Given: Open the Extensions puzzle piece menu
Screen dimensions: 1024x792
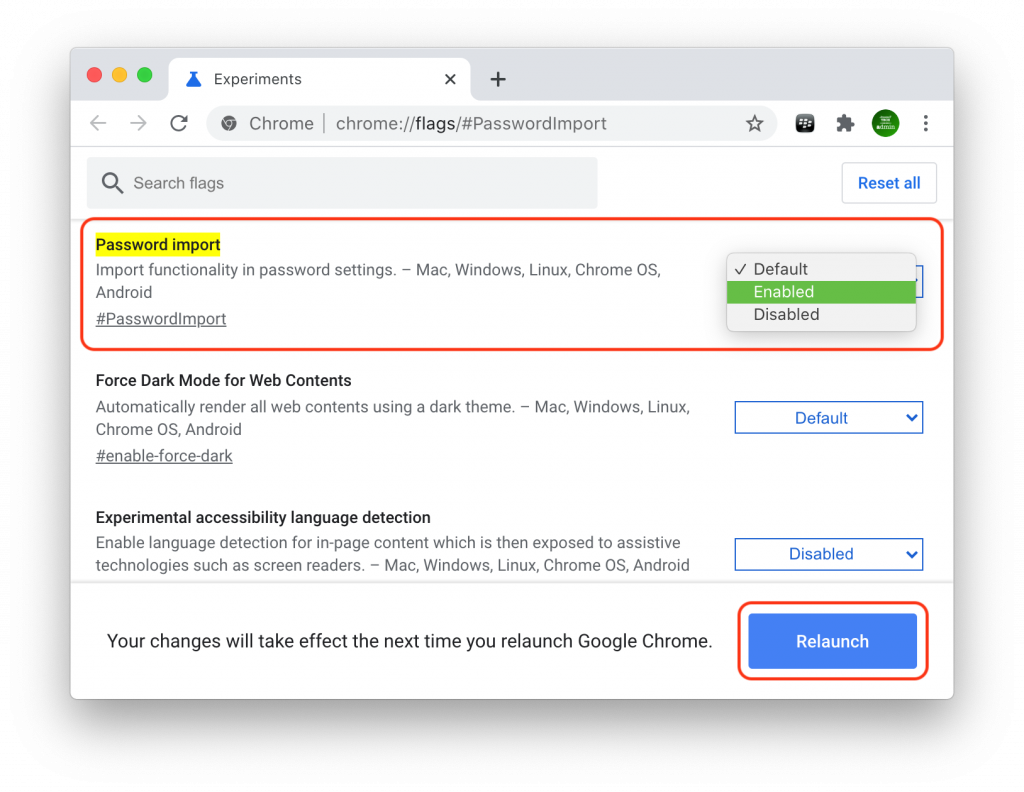Looking at the screenshot, I should click(x=845, y=123).
